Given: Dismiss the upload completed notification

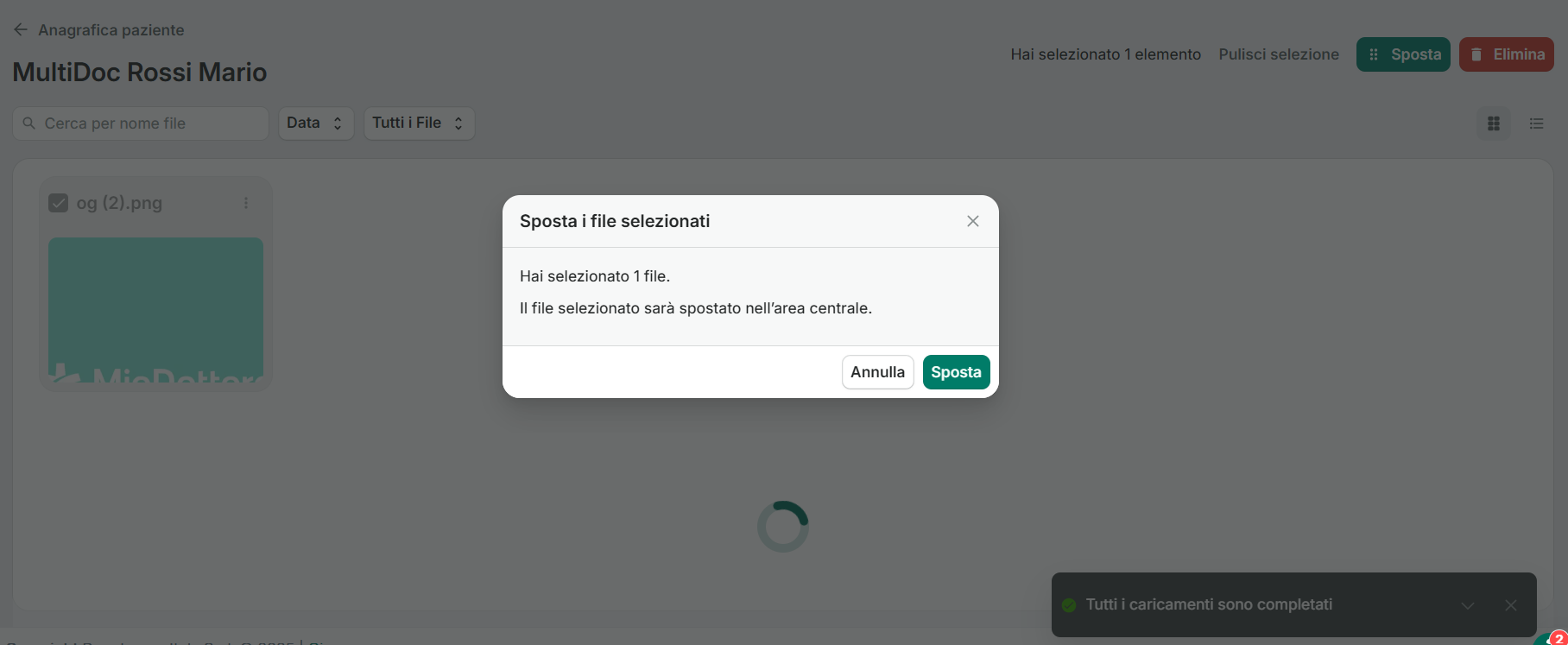Looking at the screenshot, I should click(x=1511, y=605).
